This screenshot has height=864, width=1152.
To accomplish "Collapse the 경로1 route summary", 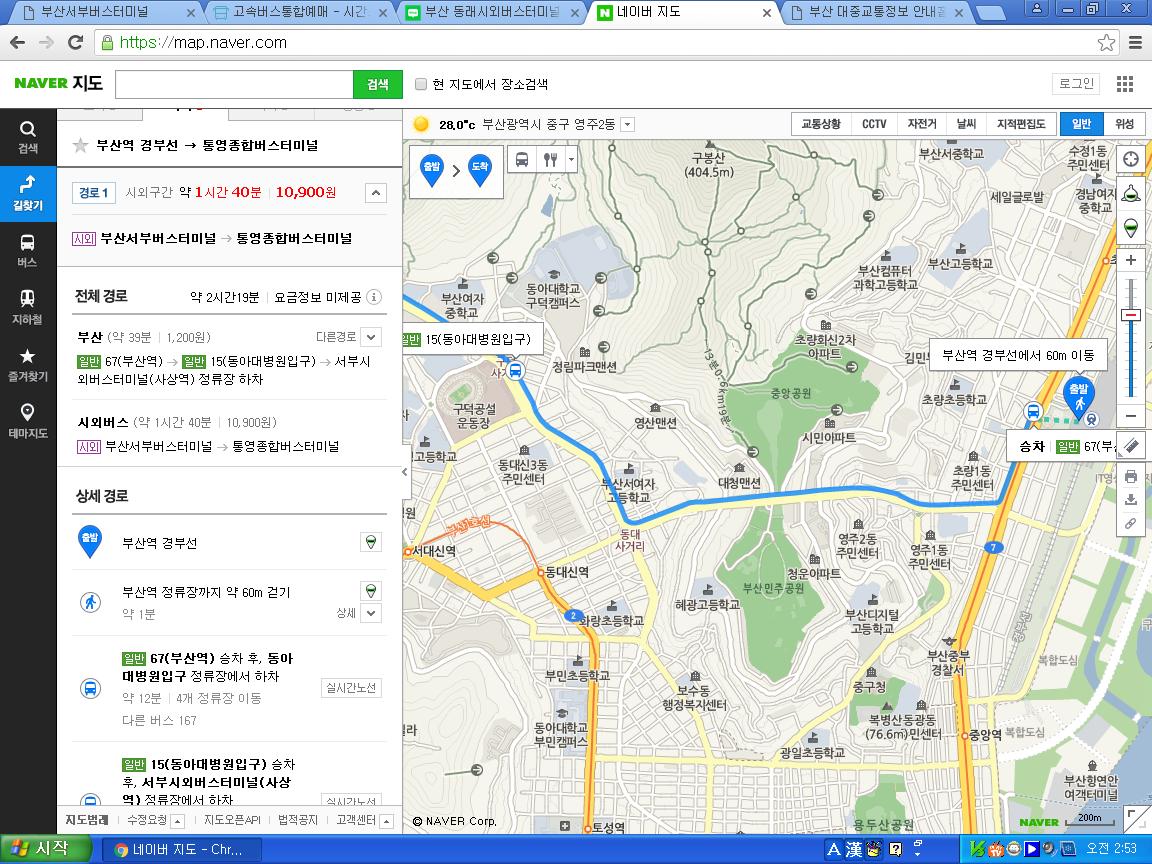I will click(x=375, y=193).
